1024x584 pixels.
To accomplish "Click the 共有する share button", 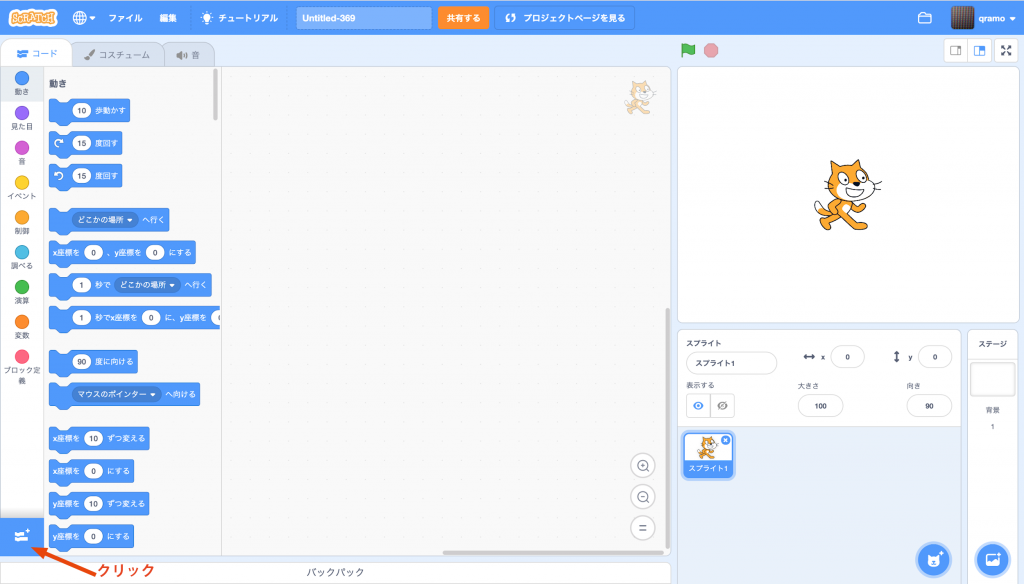I will 463,18.
